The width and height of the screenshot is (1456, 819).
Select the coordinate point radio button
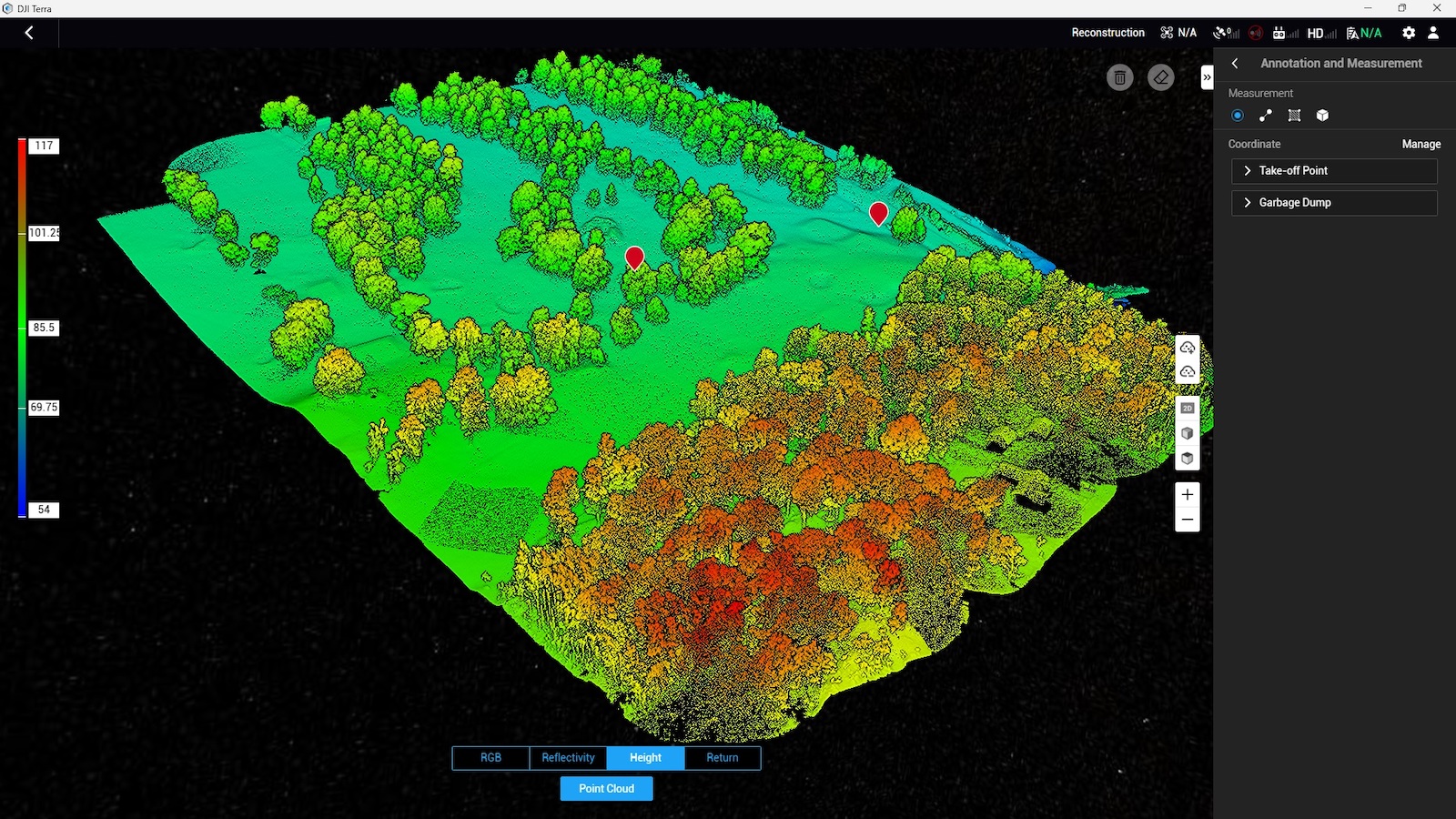(1237, 116)
